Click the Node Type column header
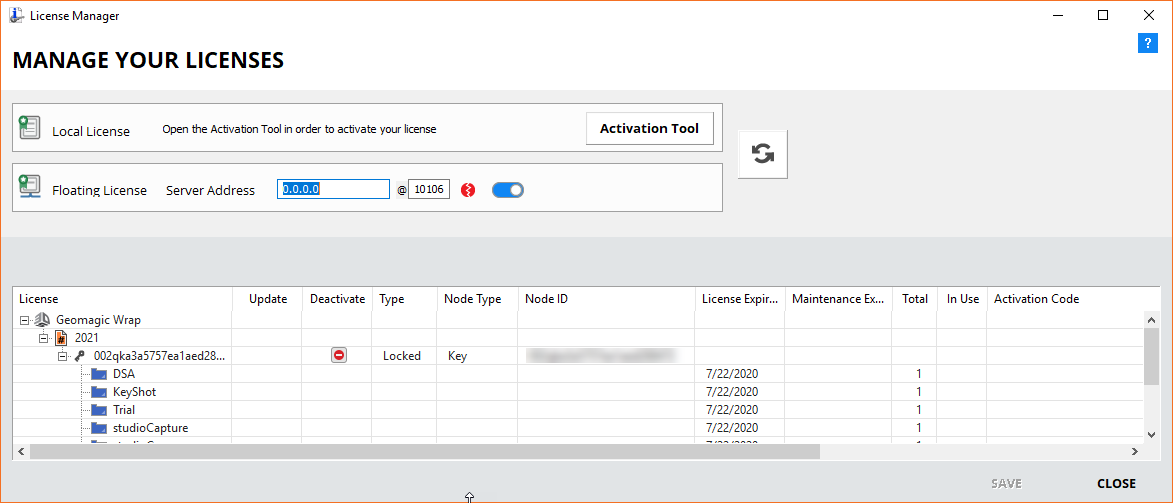Viewport: 1173px width, 503px height. [477, 299]
